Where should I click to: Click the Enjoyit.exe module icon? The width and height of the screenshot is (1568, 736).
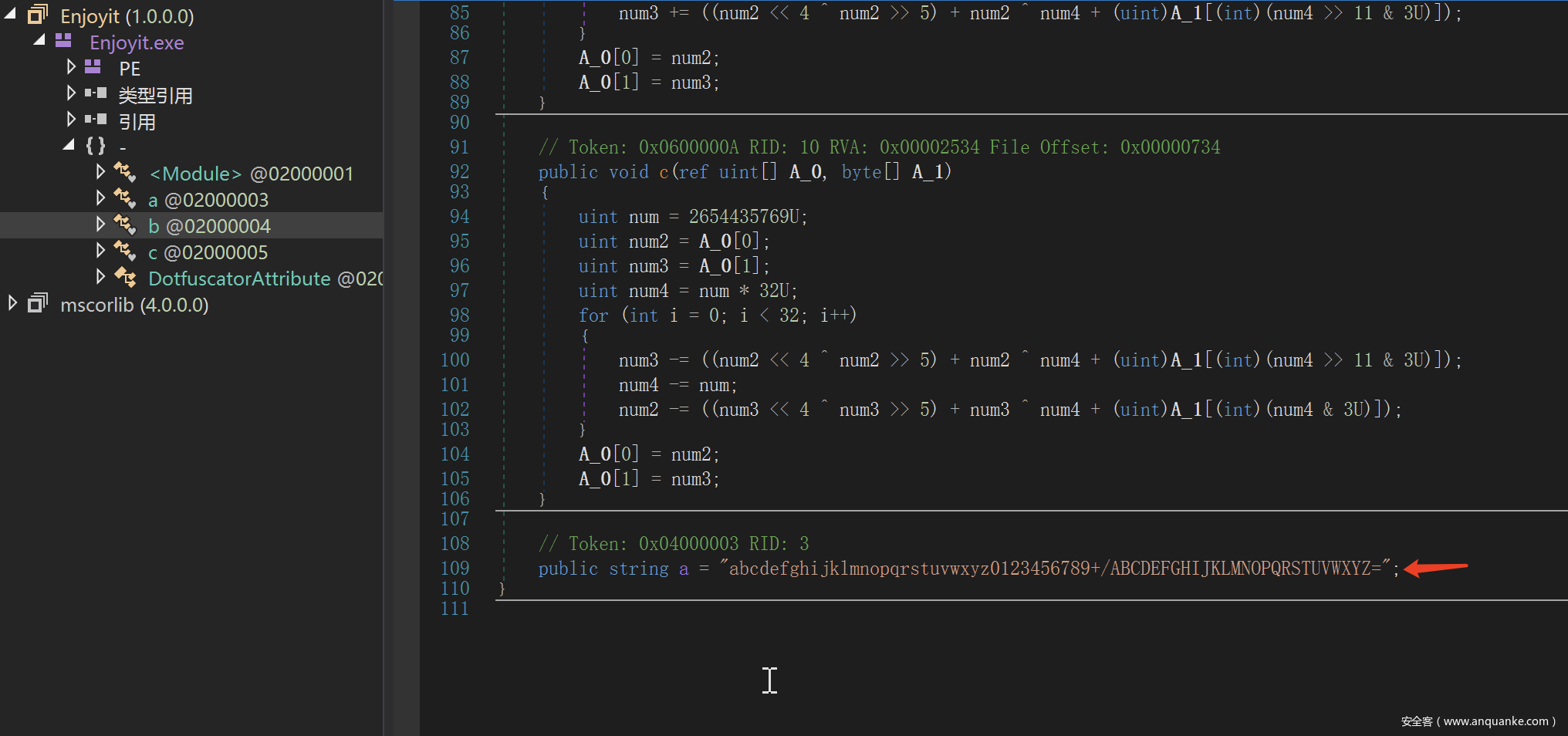pos(63,41)
